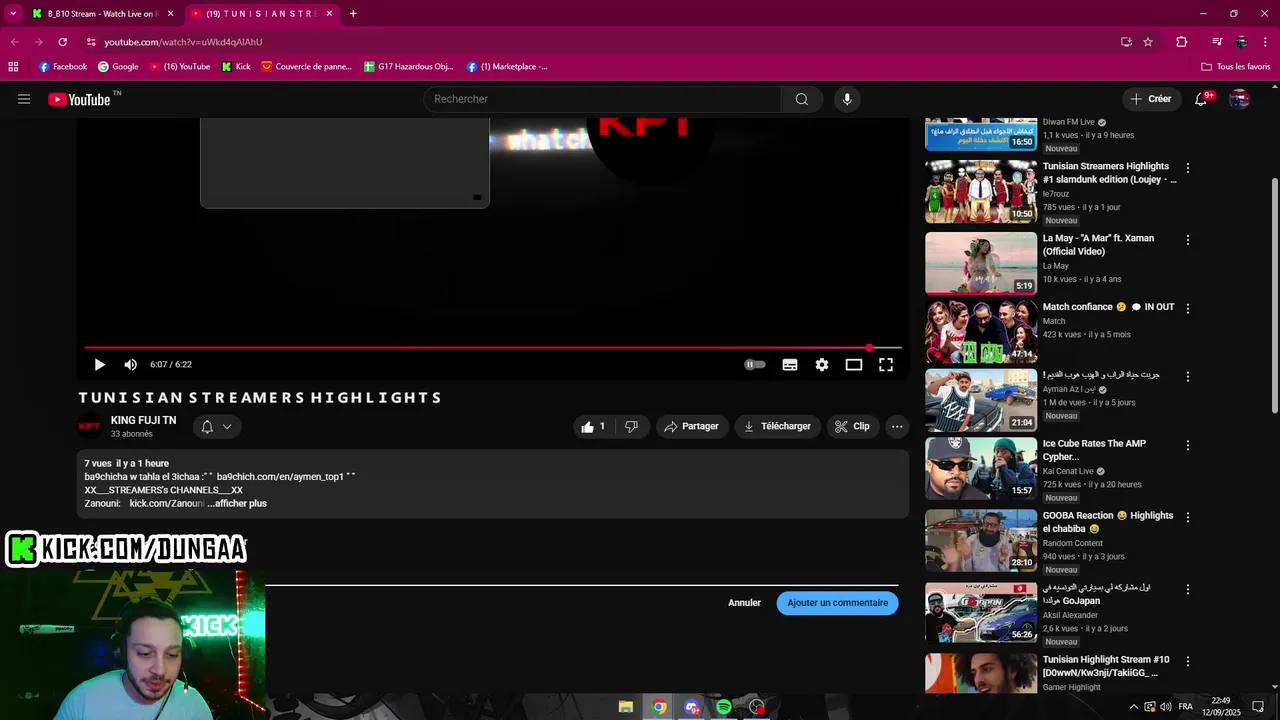
Task: Open a new browser tab
Action: point(353,14)
